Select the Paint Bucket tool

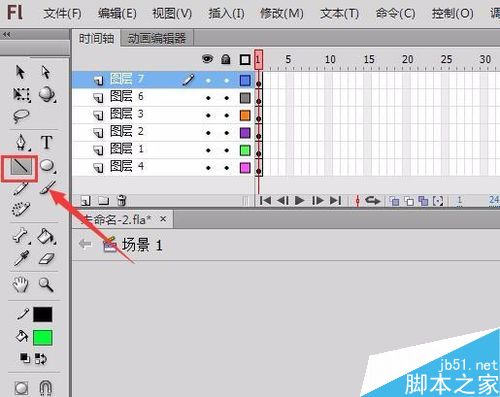[46, 236]
